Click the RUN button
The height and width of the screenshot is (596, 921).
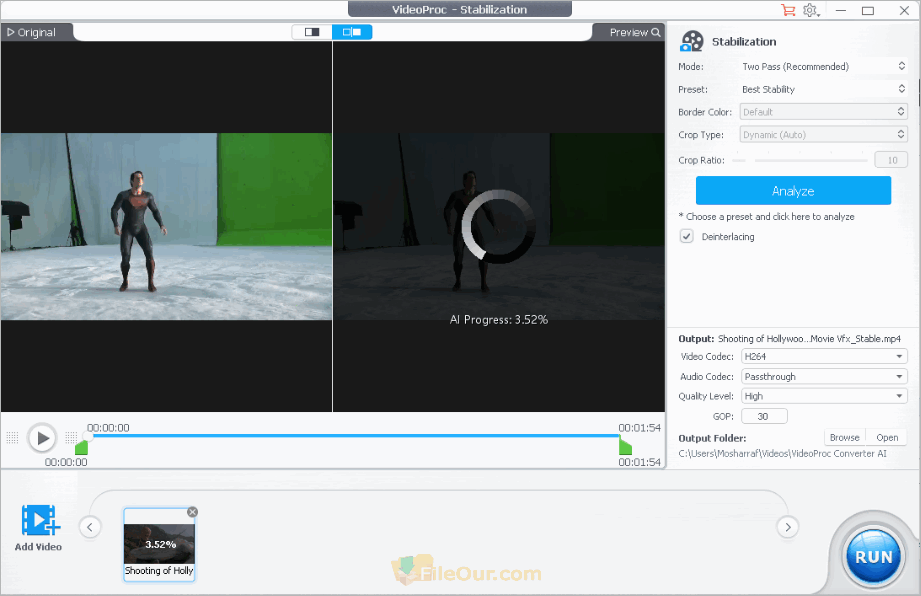coord(873,557)
